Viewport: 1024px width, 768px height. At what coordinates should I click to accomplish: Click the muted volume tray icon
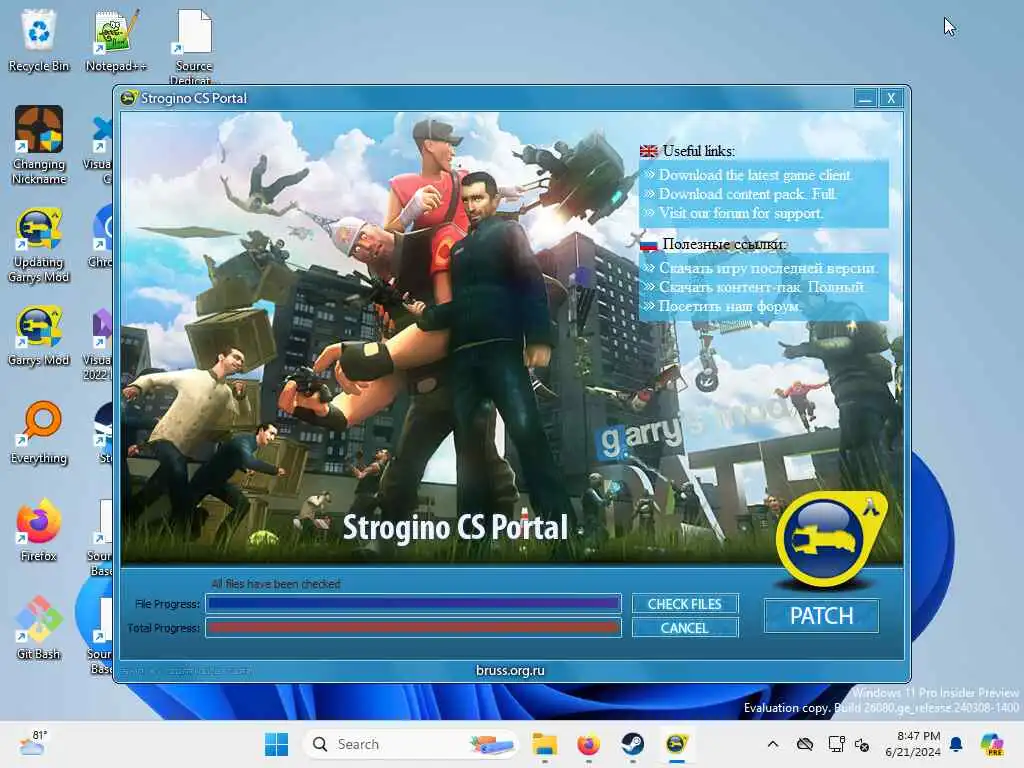pos(862,744)
